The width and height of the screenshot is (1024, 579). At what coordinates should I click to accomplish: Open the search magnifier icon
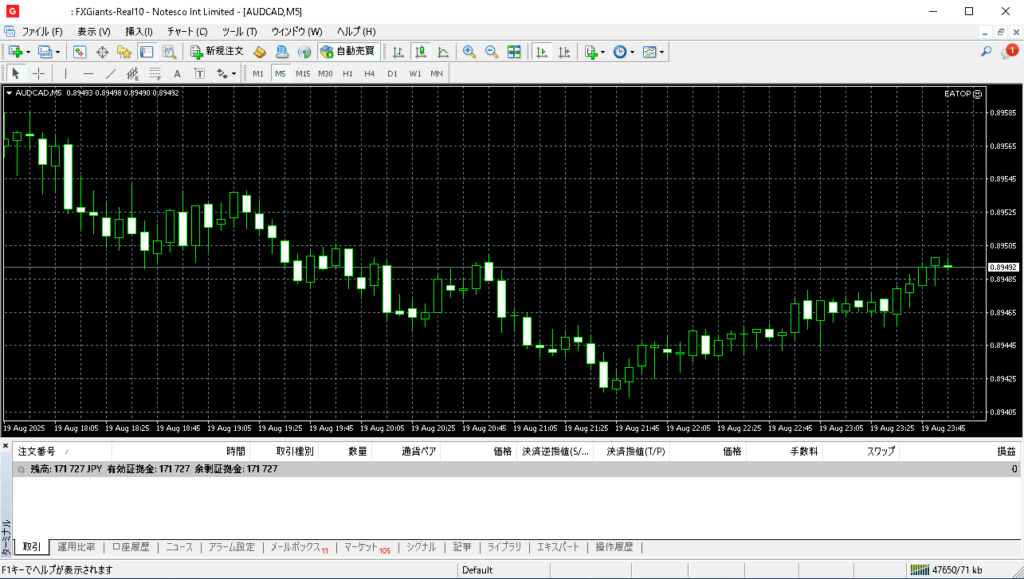(x=986, y=51)
